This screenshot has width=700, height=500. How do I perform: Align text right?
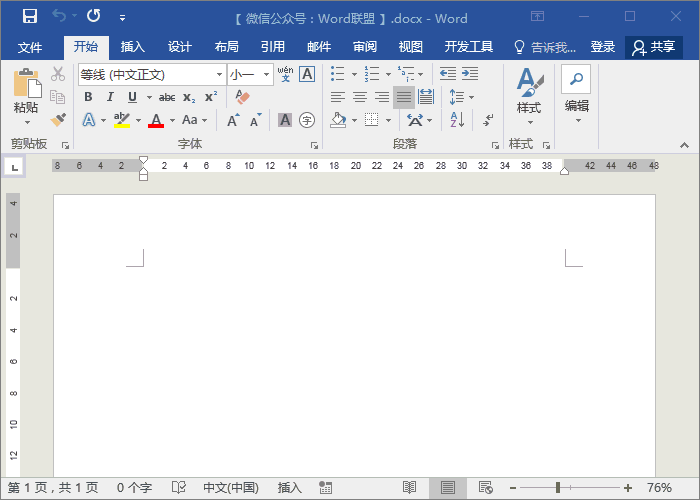pyautogui.click(x=382, y=97)
